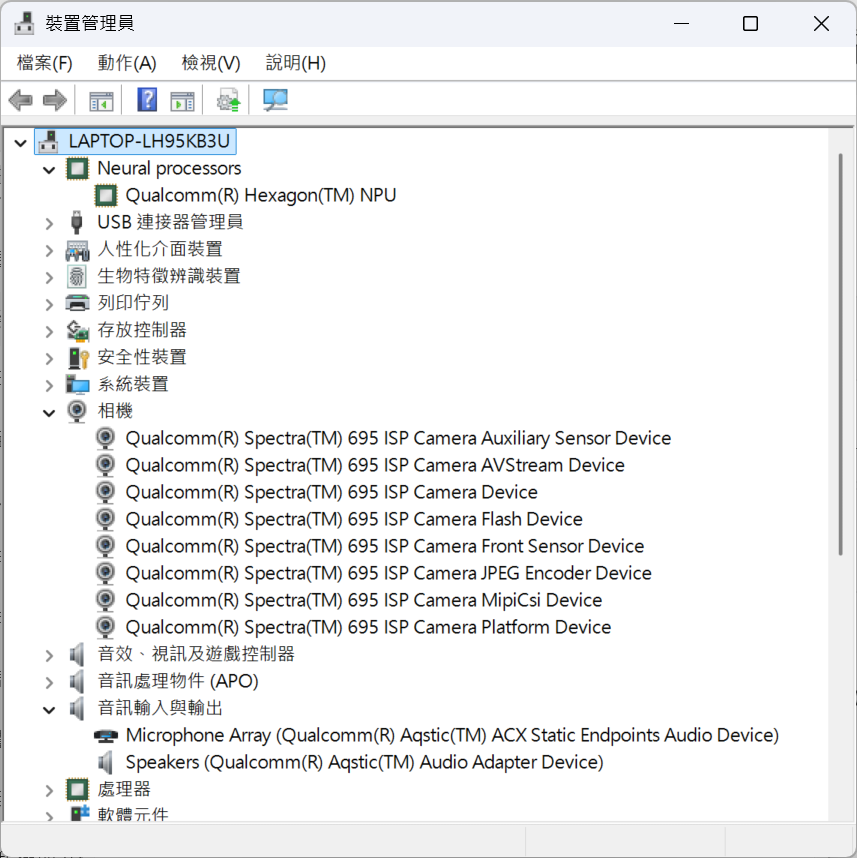Image resolution: width=857 pixels, height=858 pixels.
Task: Open the 說明(H) menu
Action: click(x=296, y=63)
